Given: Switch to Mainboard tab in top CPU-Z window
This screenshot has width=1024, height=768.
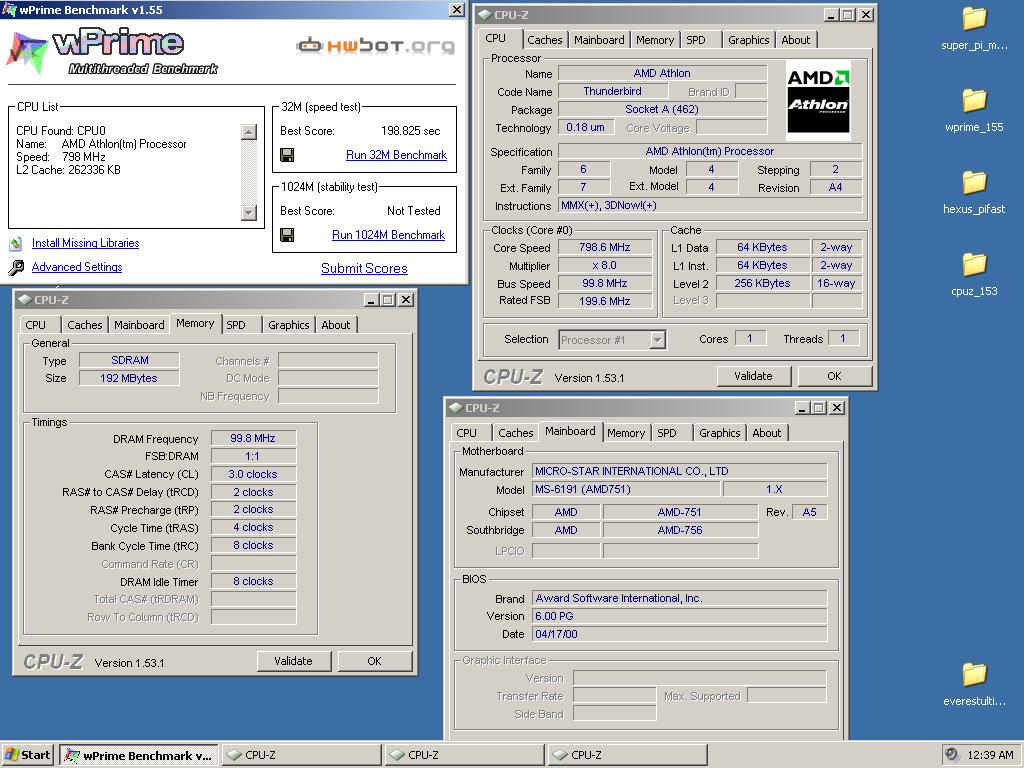Looking at the screenshot, I should click(x=599, y=40).
